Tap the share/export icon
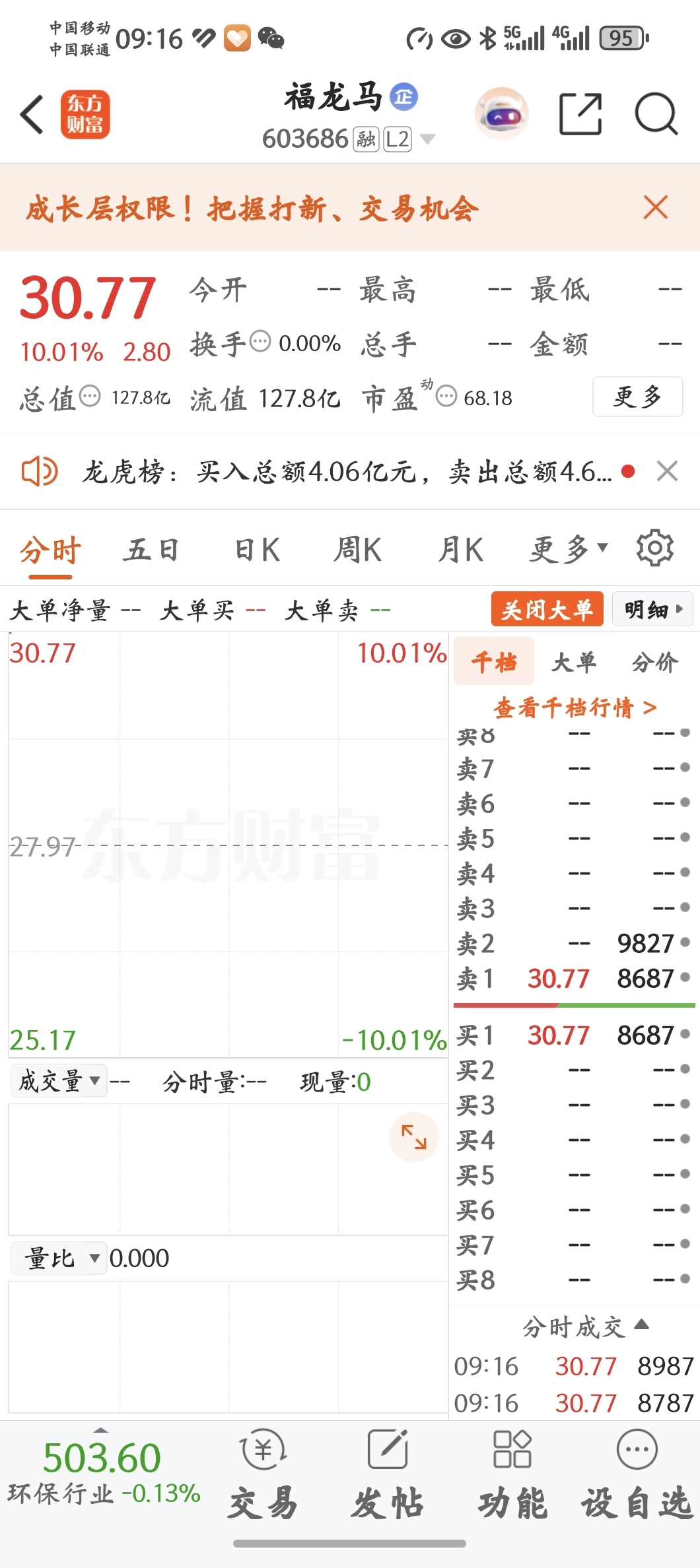The height and width of the screenshot is (1568, 700). (x=580, y=114)
